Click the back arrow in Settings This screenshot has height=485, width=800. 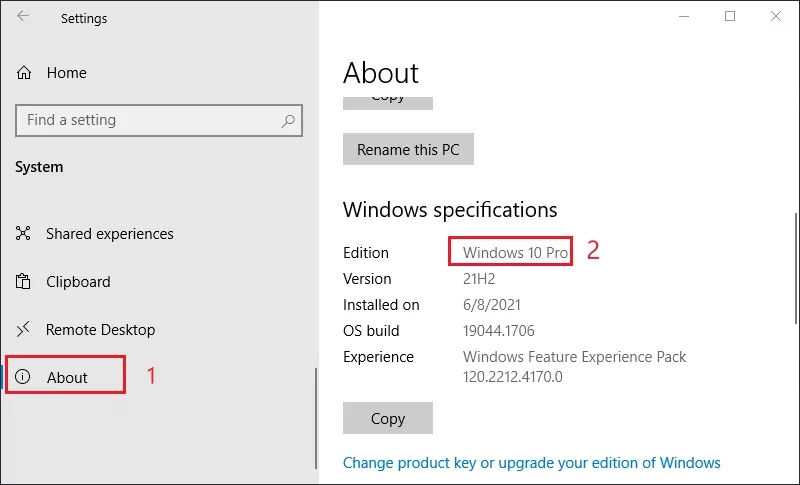tap(23, 16)
